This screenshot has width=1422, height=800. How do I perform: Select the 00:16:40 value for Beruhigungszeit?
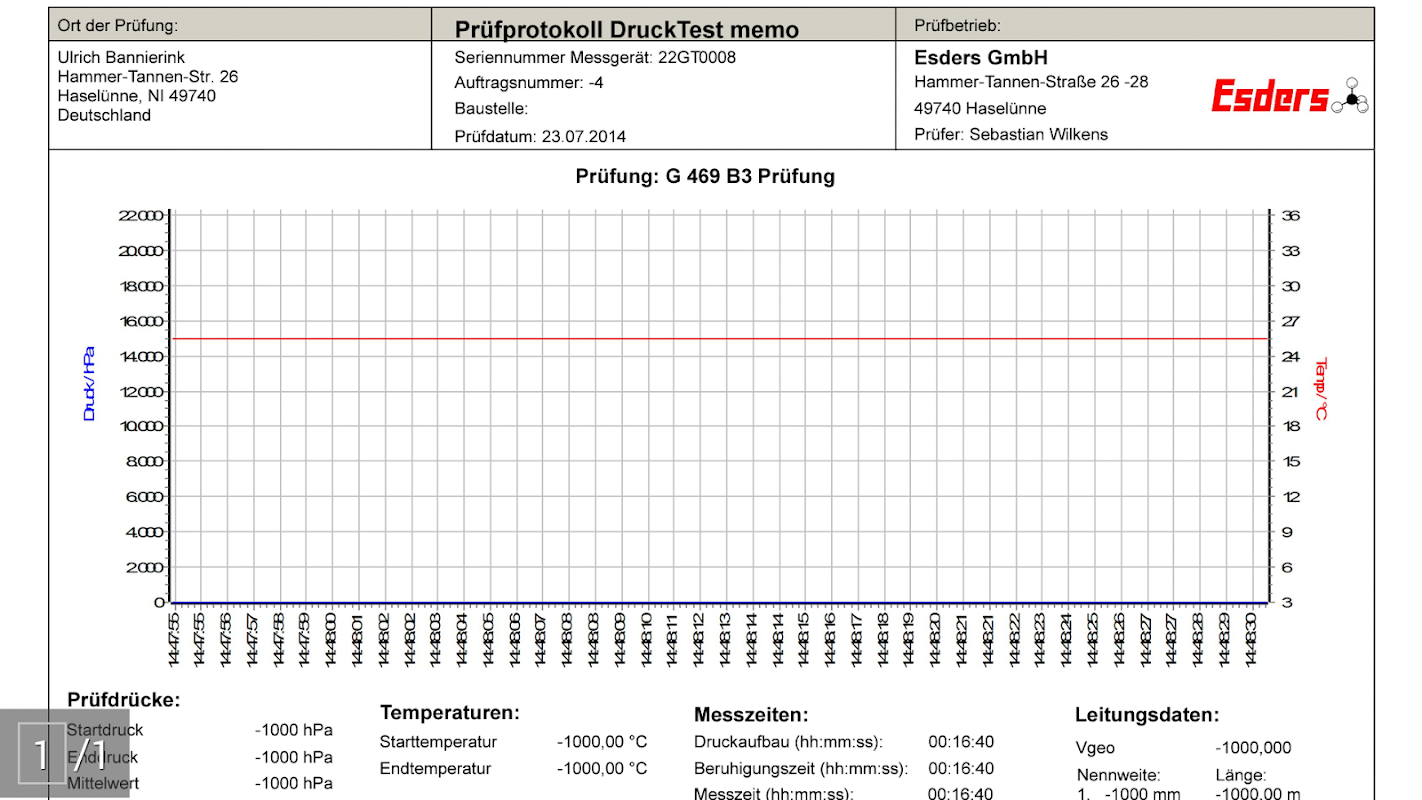(x=961, y=769)
